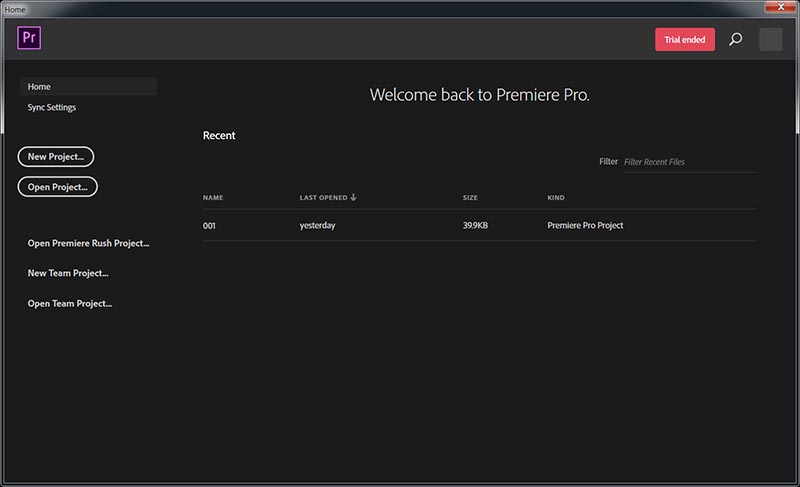Open the recent project 001

(x=209, y=225)
